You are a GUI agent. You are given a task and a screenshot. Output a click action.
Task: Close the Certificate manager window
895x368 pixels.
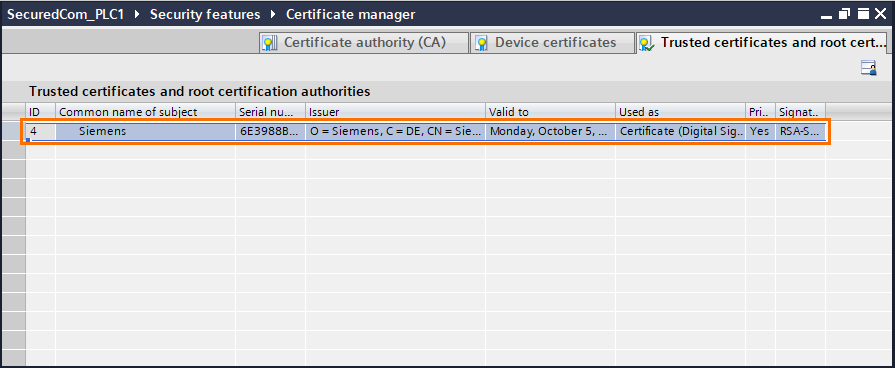(x=881, y=14)
